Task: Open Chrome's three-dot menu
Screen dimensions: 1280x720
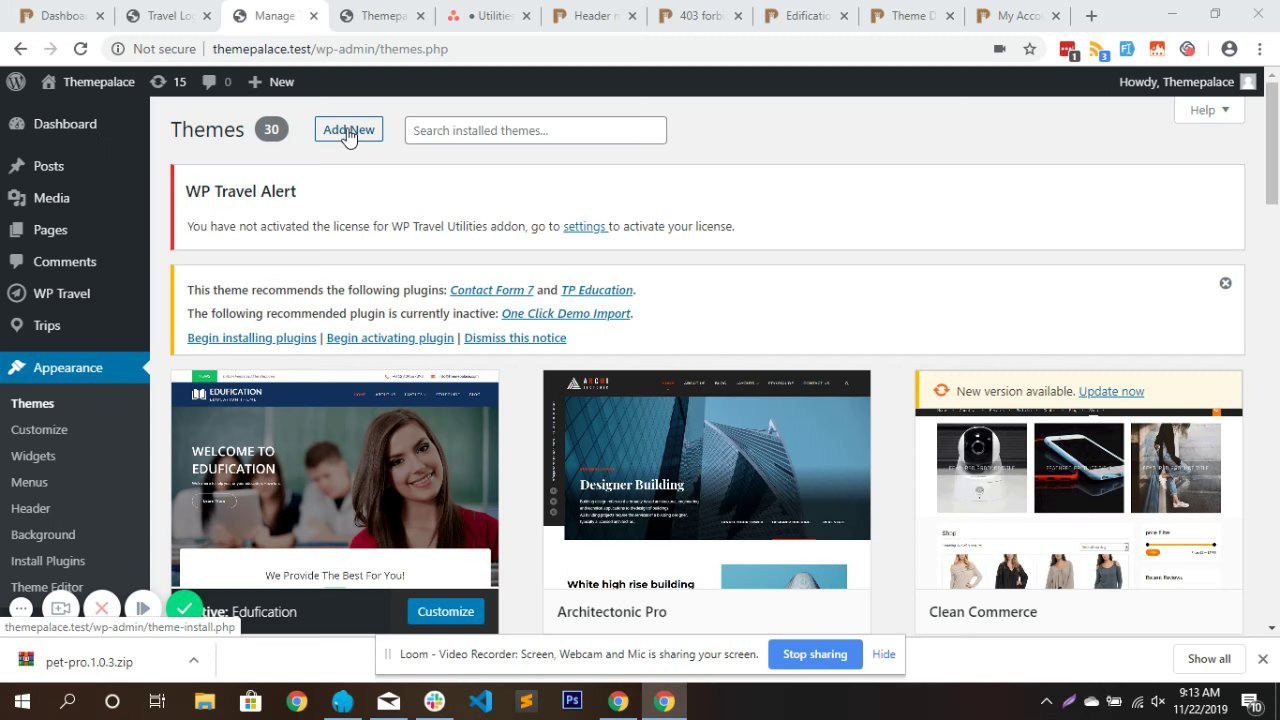Action: point(1260,49)
